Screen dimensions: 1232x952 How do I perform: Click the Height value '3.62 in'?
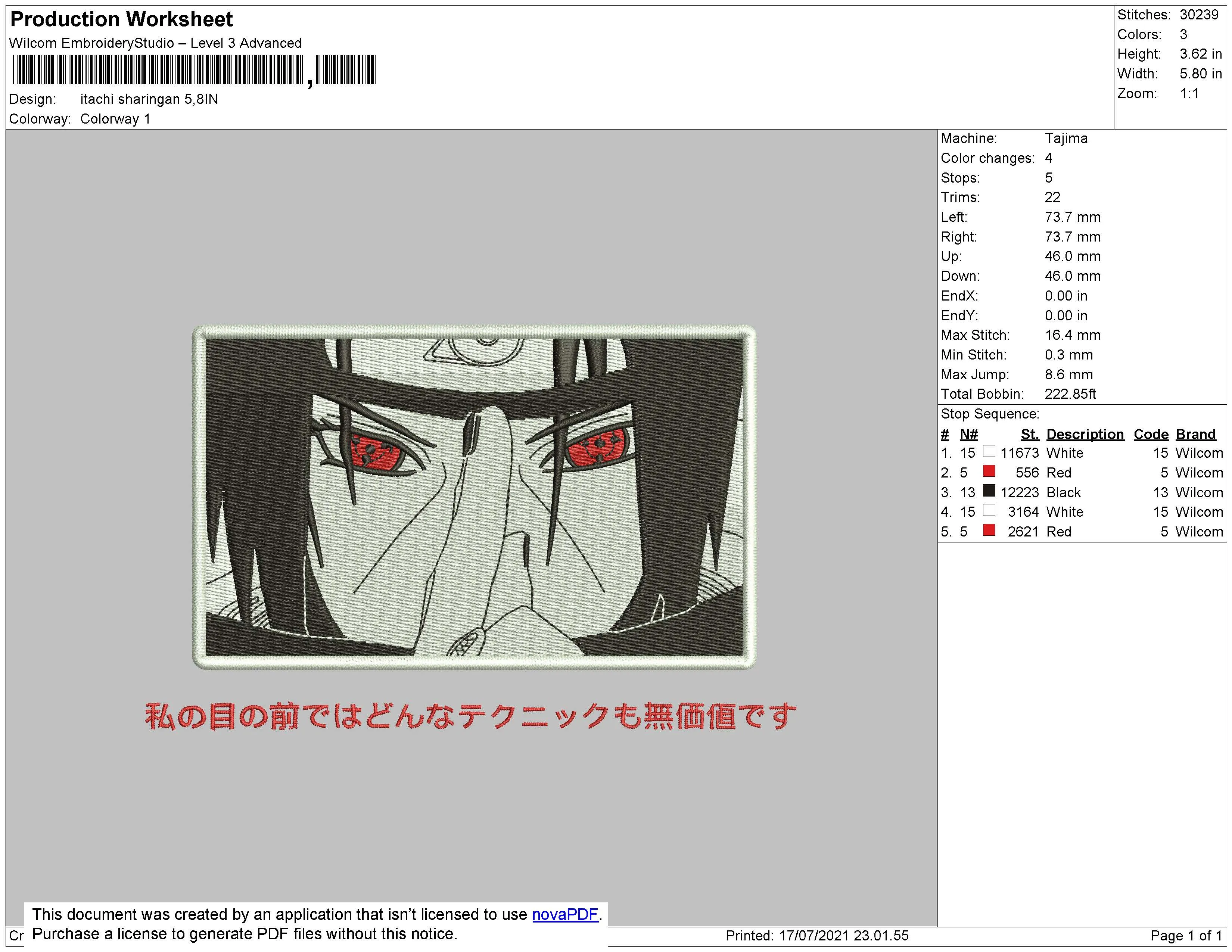point(1200,54)
